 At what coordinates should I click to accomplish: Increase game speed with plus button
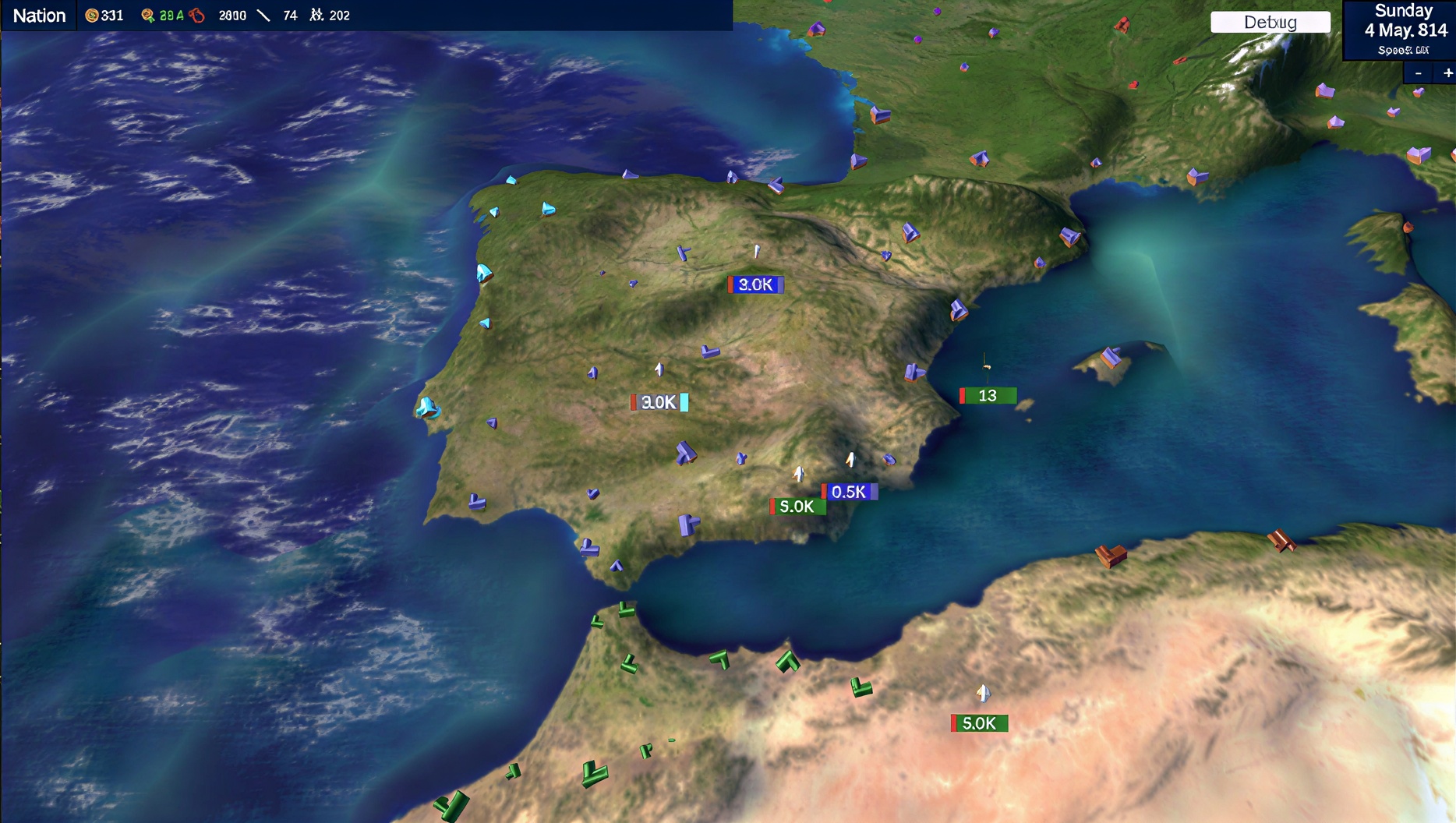pyautogui.click(x=1447, y=73)
